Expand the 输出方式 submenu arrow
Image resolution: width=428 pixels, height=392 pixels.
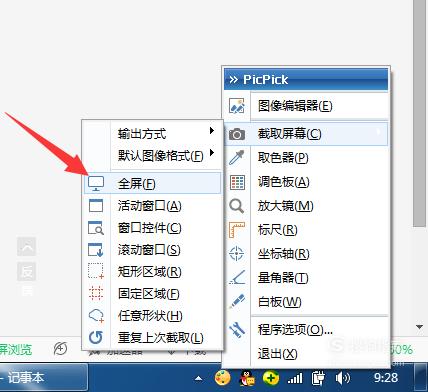point(212,131)
